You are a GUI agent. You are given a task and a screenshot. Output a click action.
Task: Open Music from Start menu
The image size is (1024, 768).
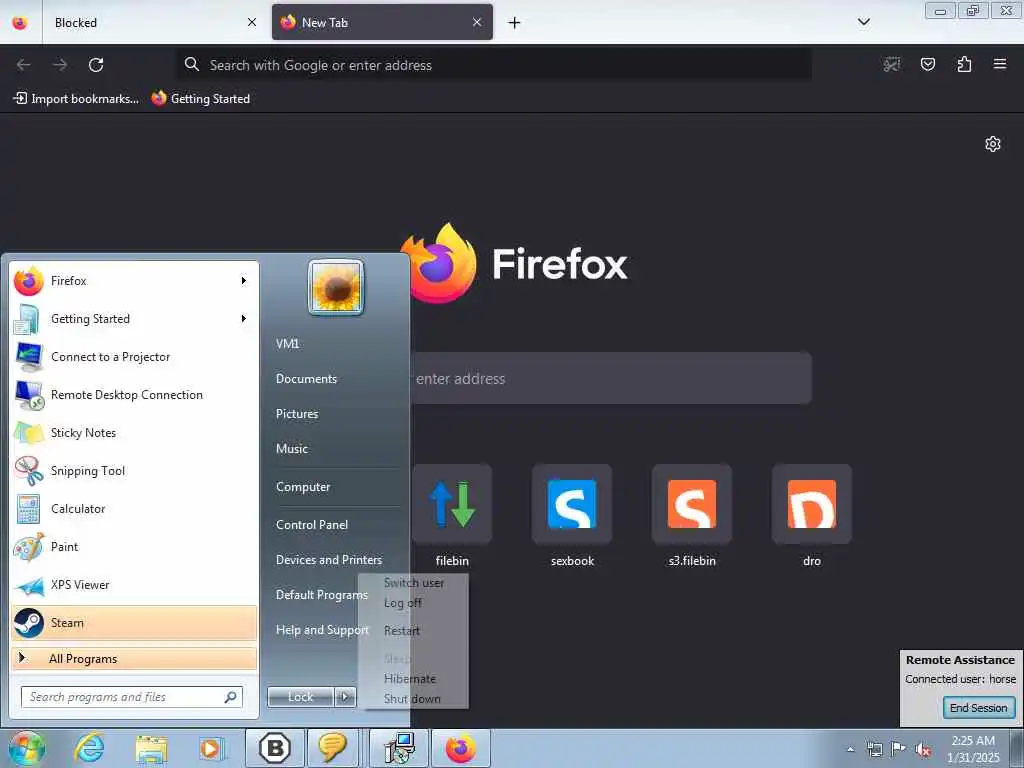(x=292, y=449)
